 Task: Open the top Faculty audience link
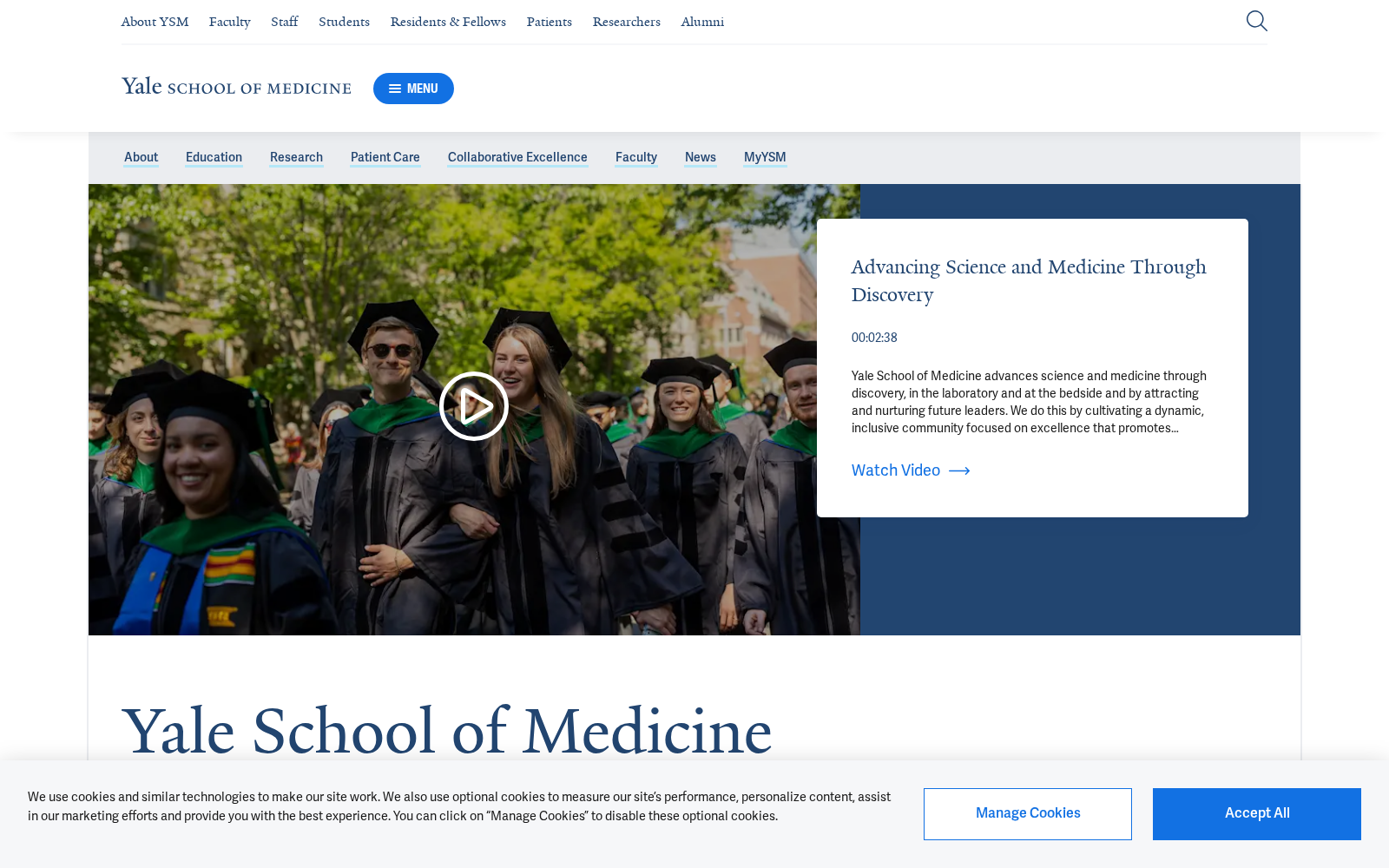coord(230,22)
